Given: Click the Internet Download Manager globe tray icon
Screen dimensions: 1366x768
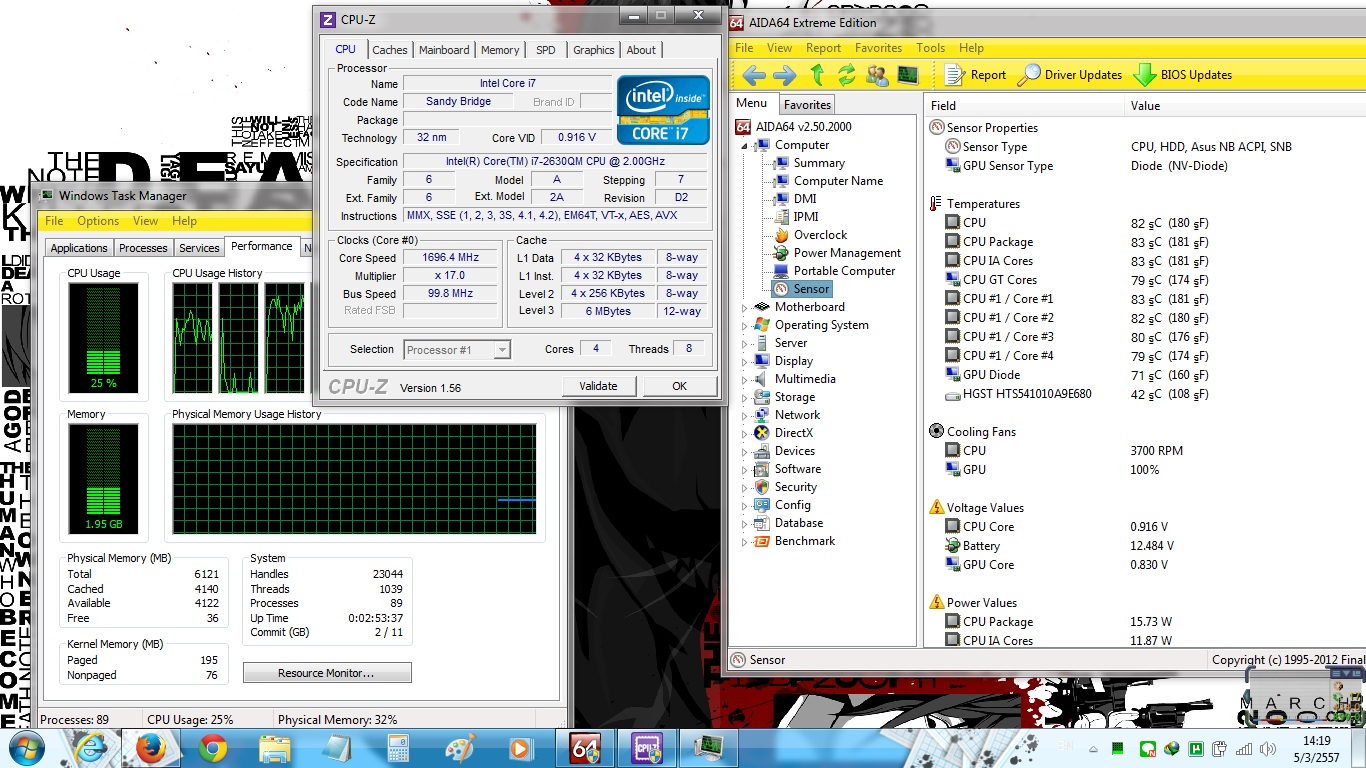Looking at the screenshot, I should pyautogui.click(x=1171, y=748).
